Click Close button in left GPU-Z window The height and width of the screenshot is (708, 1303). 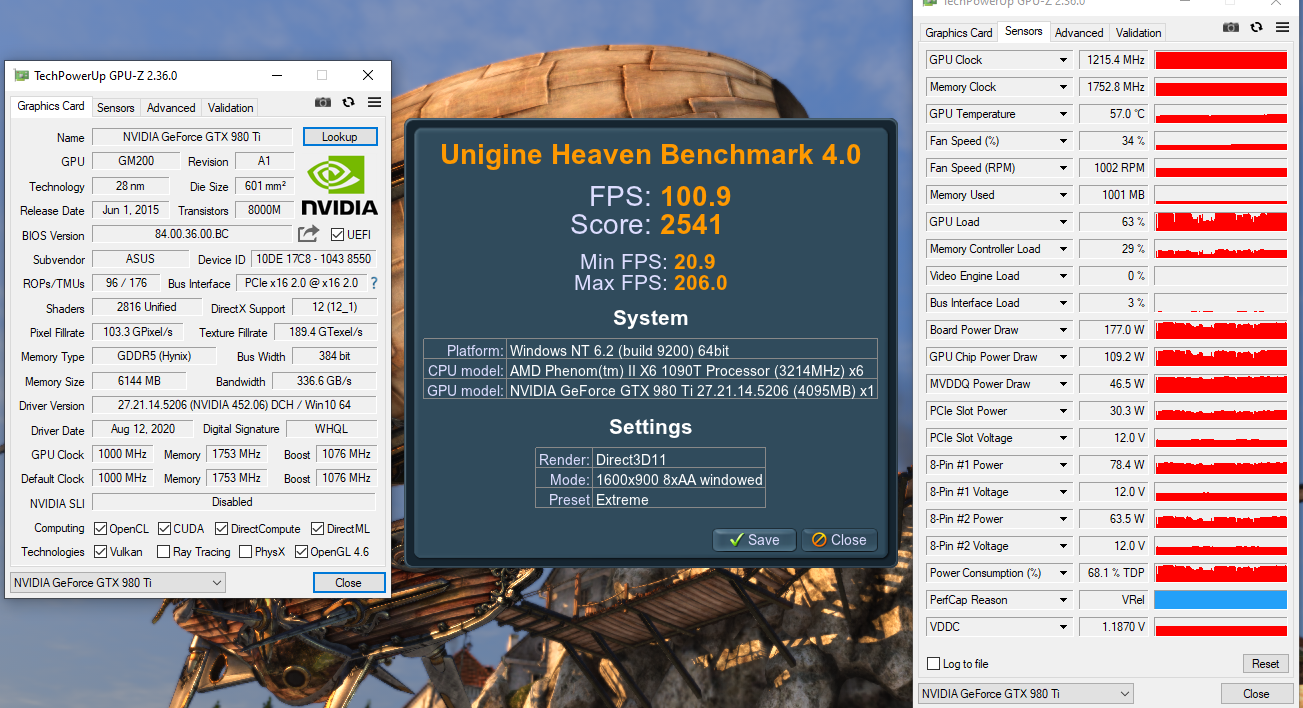[349, 582]
